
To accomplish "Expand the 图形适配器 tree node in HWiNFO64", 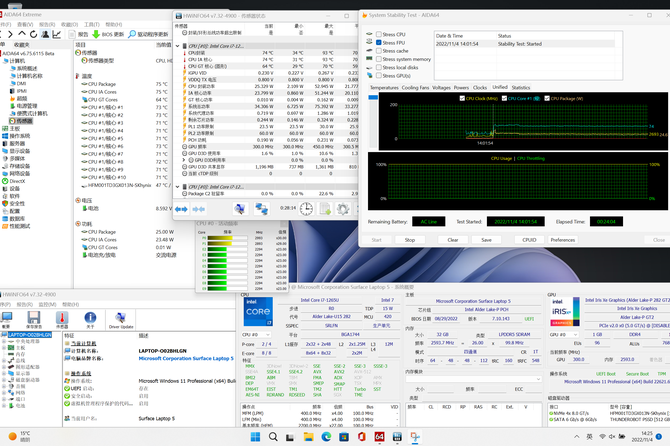I will point(4,367).
